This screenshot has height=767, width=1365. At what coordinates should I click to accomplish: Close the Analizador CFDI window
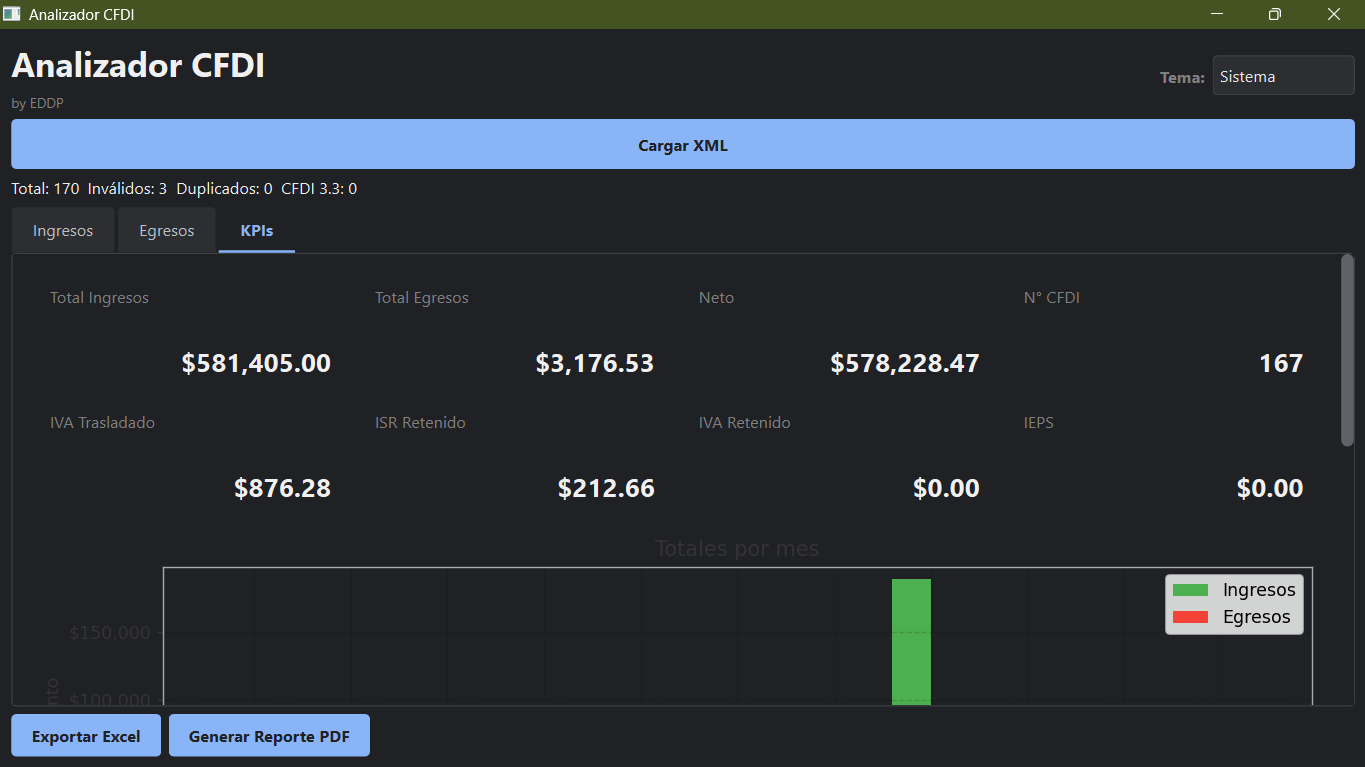tap(1333, 14)
